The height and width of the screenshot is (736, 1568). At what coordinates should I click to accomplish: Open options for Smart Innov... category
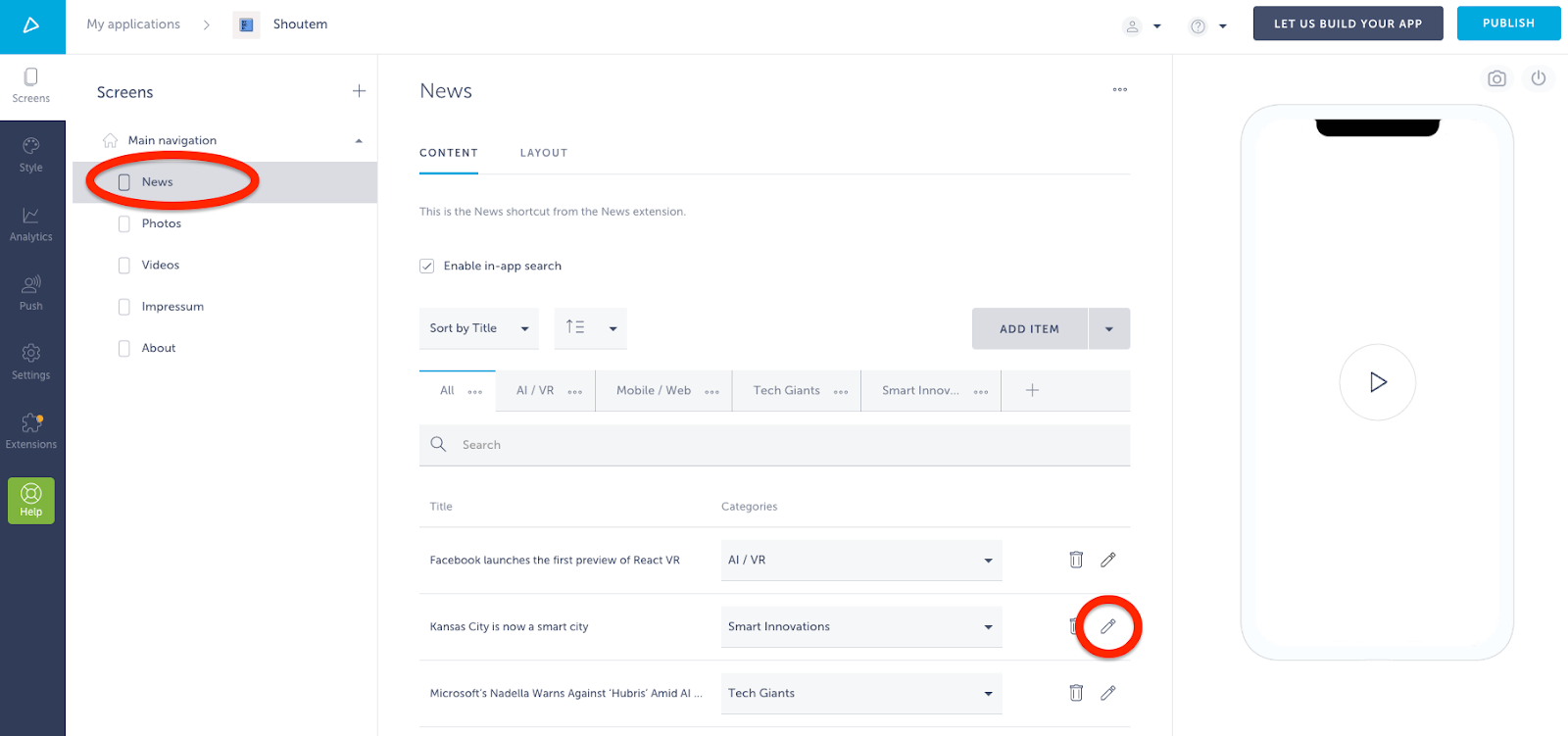tap(981, 392)
